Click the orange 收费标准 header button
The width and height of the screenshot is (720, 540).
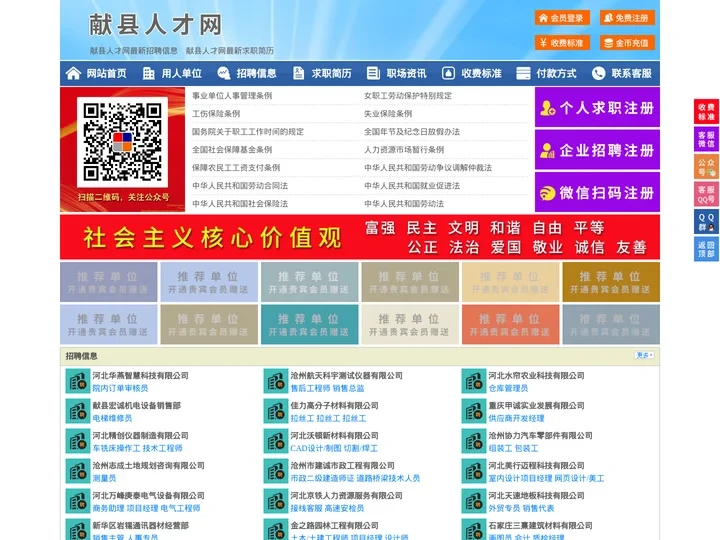[x=562, y=43]
